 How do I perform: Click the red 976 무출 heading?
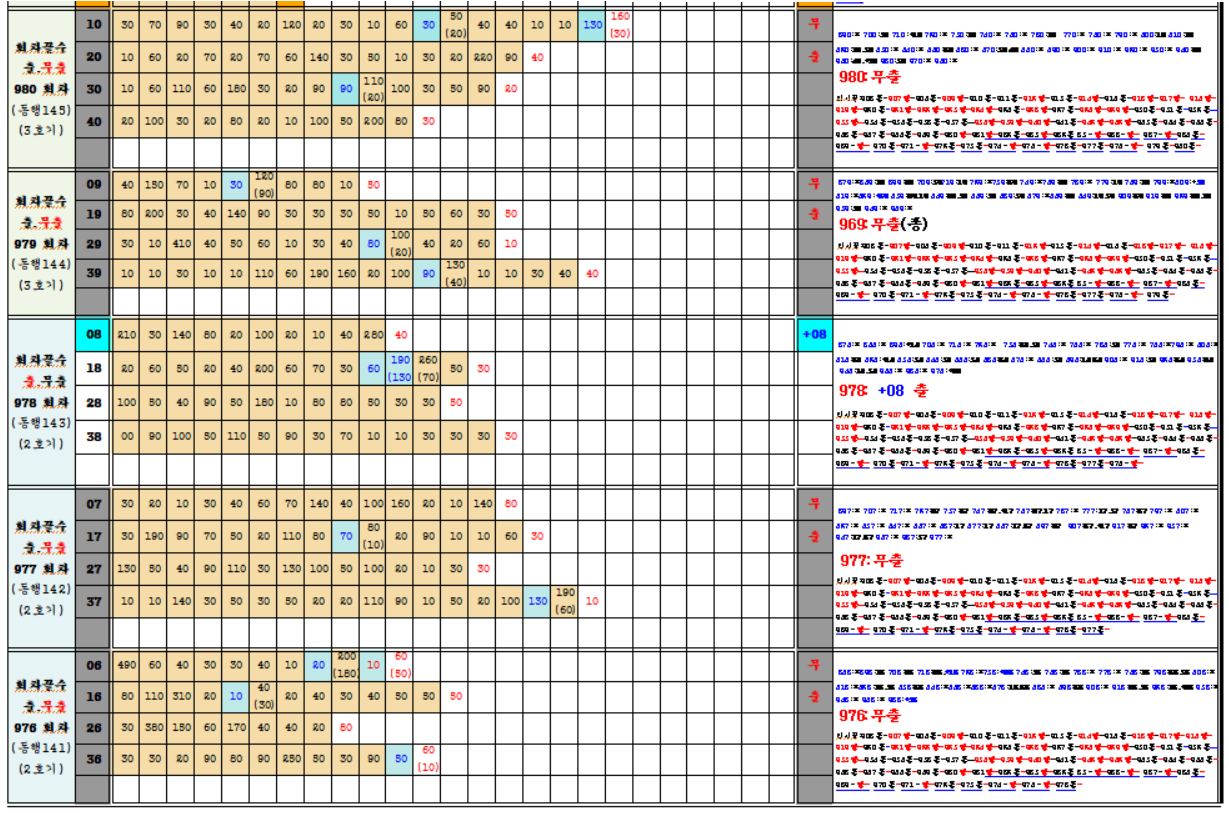(x=870, y=716)
